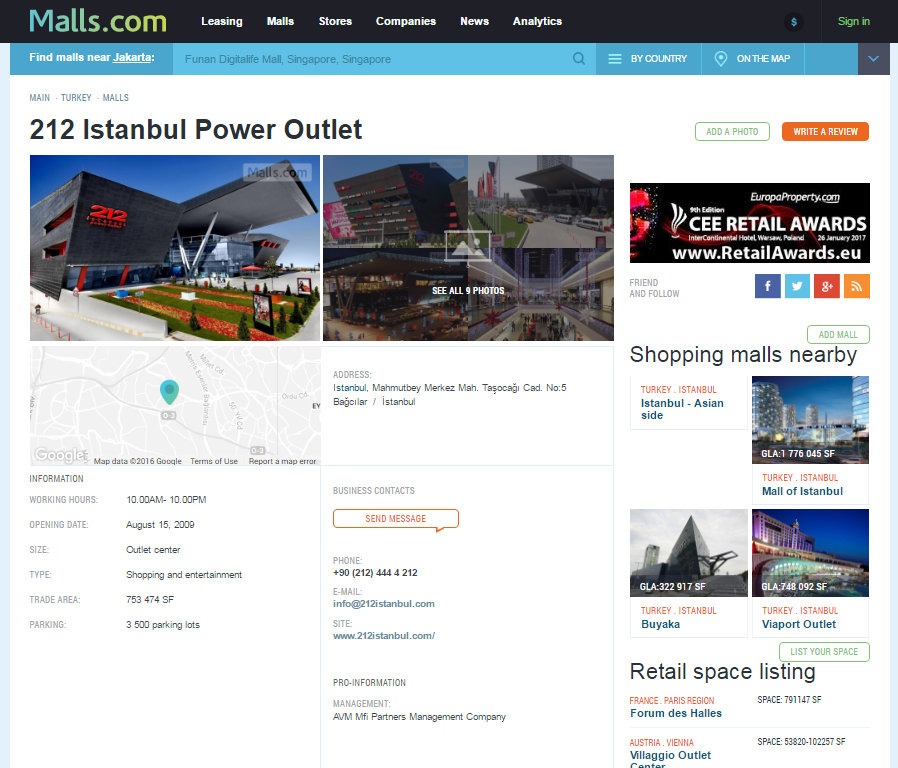898x768 pixels.
Task: Expand the search bar chevron dropdown
Action: point(874,59)
